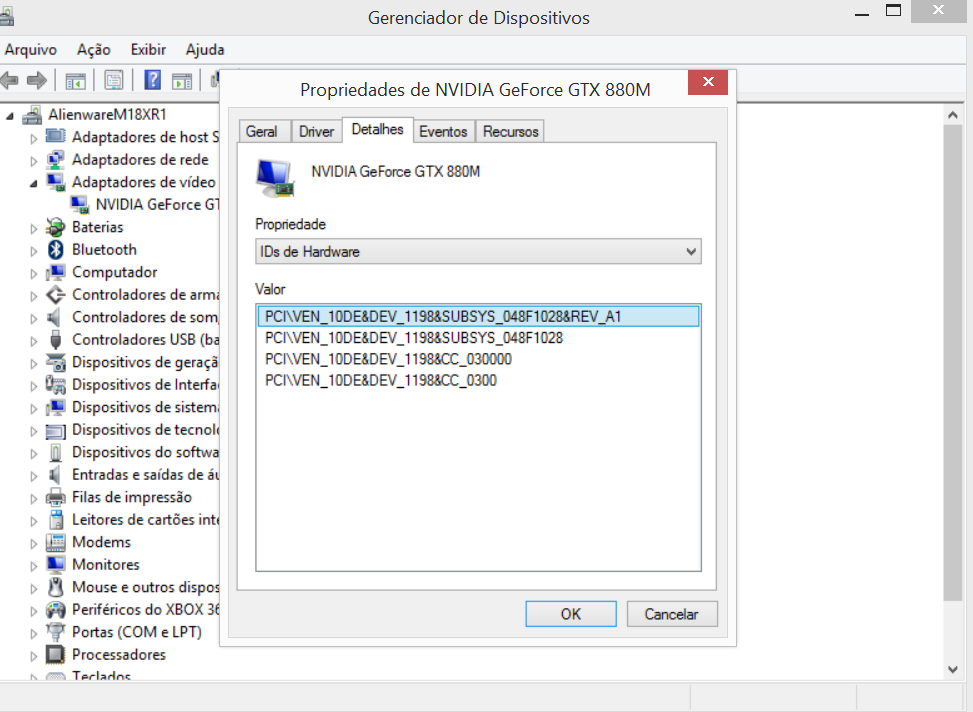
Task: Click the Processadores chip icon
Action: (55, 655)
